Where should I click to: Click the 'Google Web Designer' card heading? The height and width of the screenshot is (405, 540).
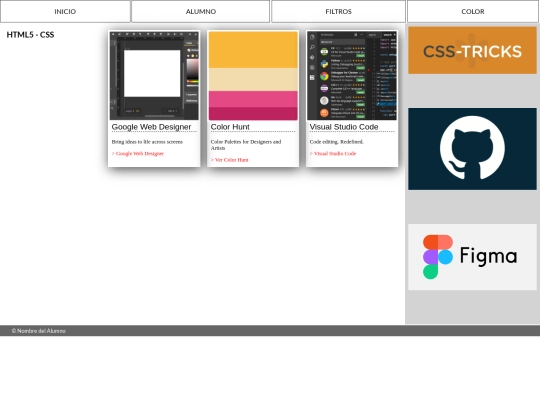coord(151,127)
